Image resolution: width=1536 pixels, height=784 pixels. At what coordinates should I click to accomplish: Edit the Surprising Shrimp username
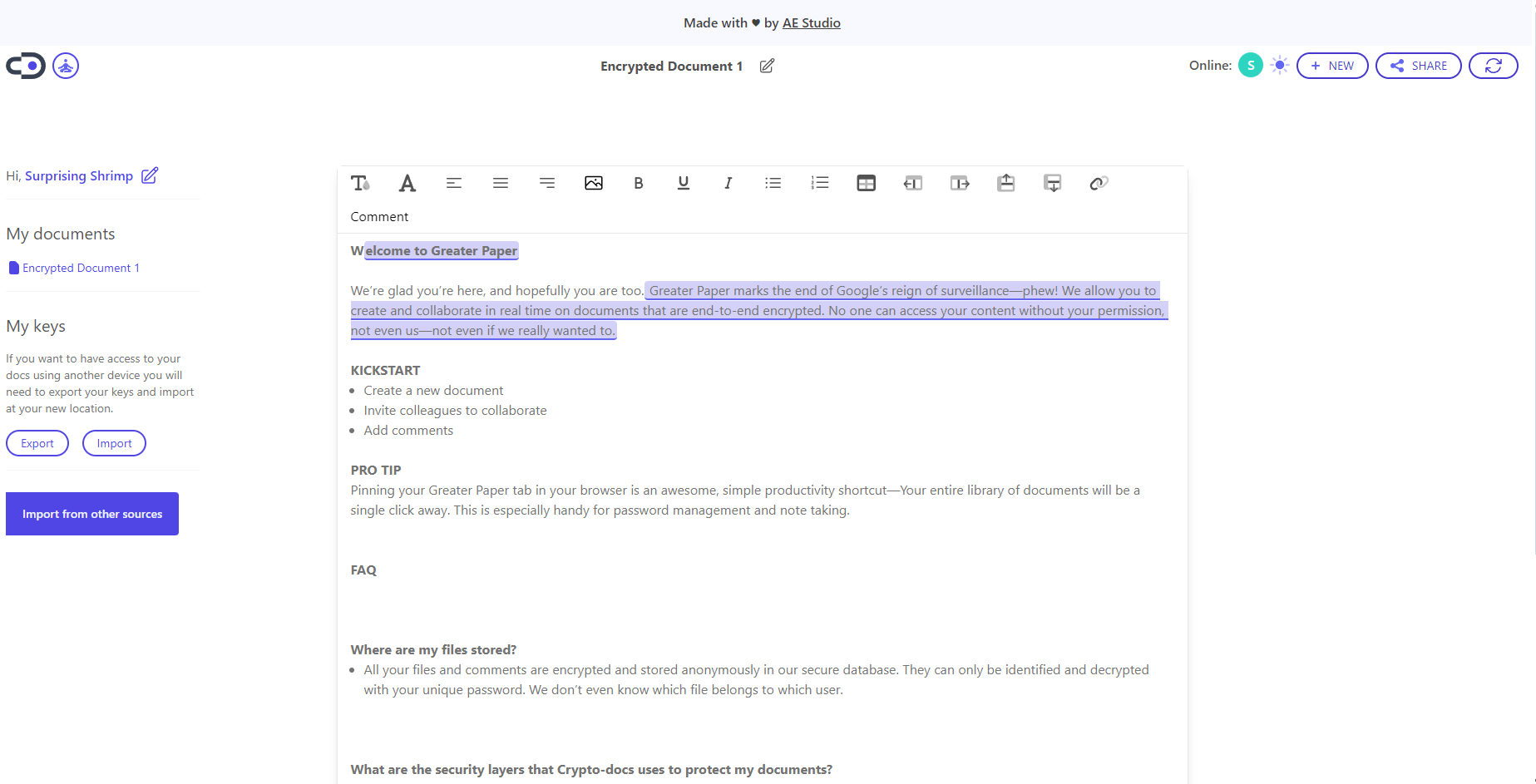click(150, 175)
